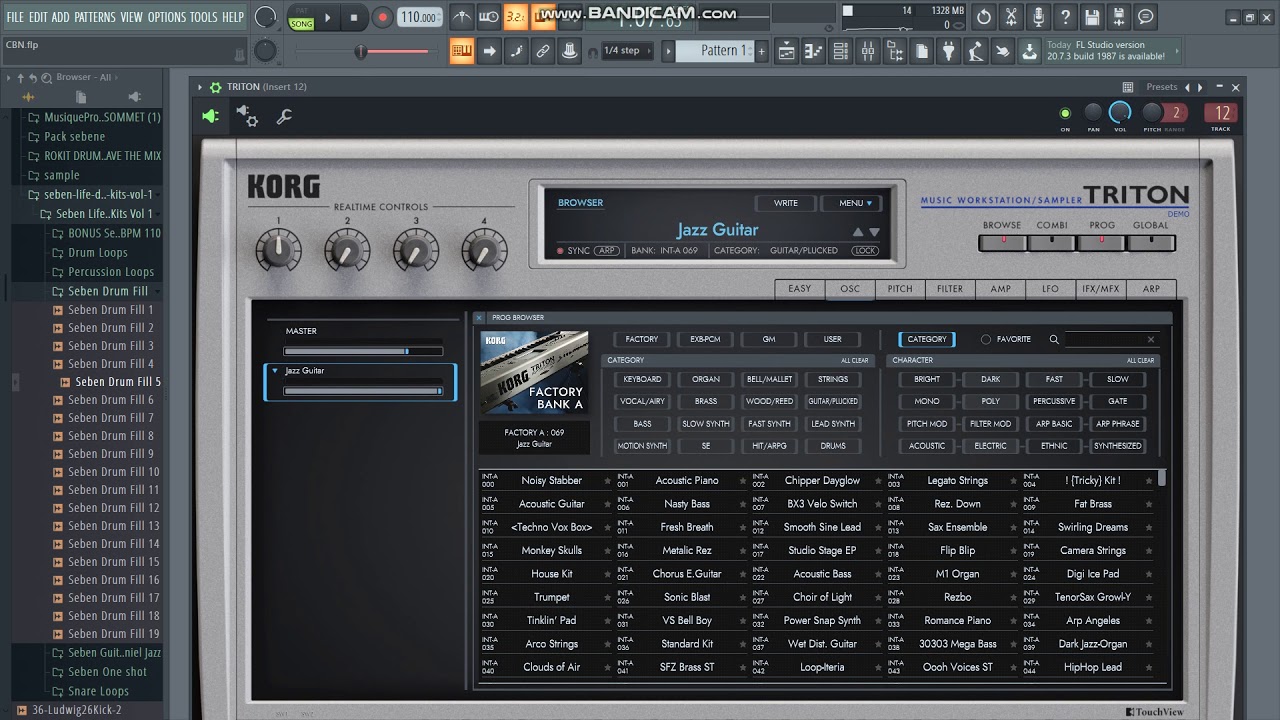
Task: Click the link chain icon in toolbar
Action: 543,51
